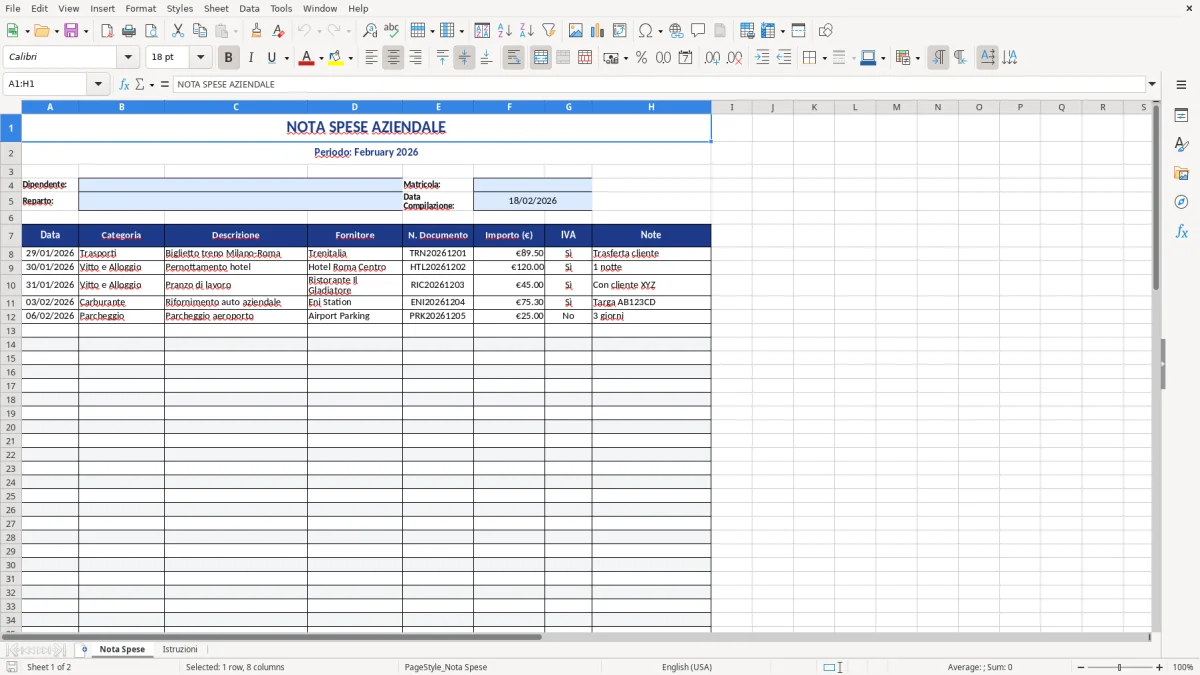Apply highlighting color with the highlight swatch
The width and height of the screenshot is (1200, 675).
[337, 57]
